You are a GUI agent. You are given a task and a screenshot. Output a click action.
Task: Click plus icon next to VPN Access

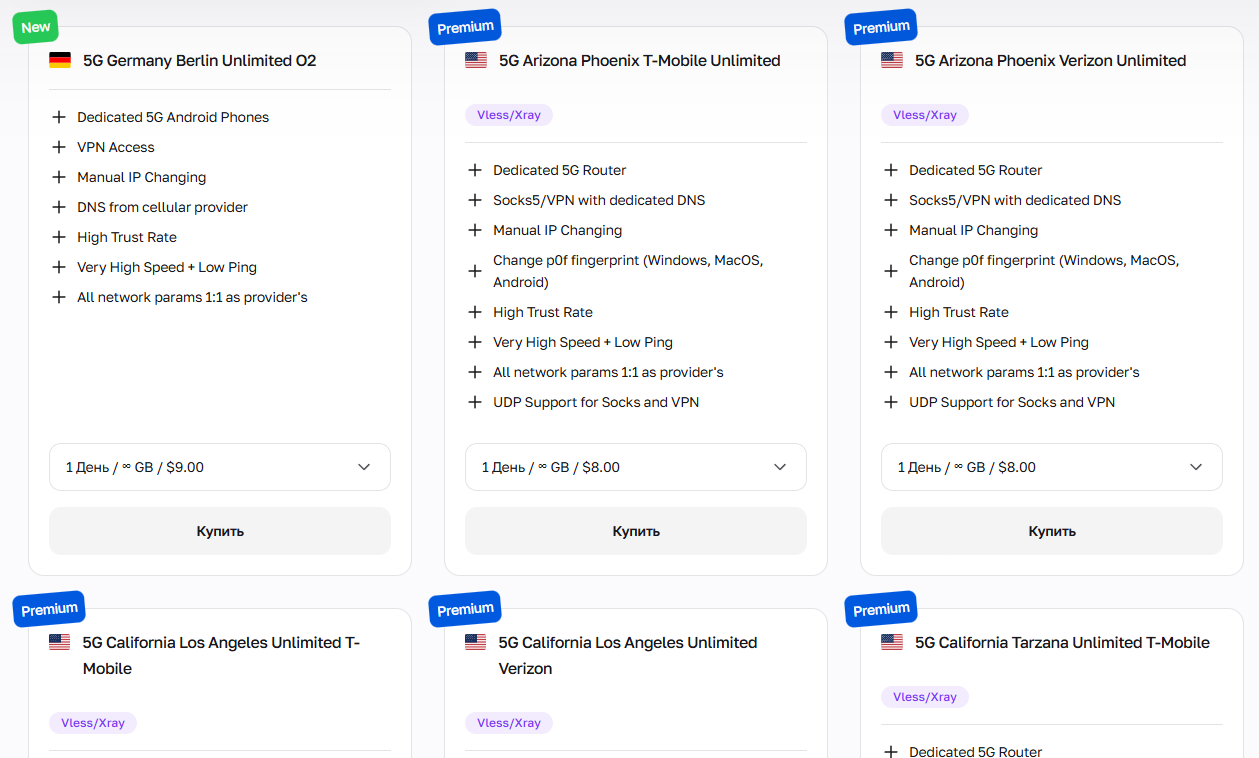(59, 147)
